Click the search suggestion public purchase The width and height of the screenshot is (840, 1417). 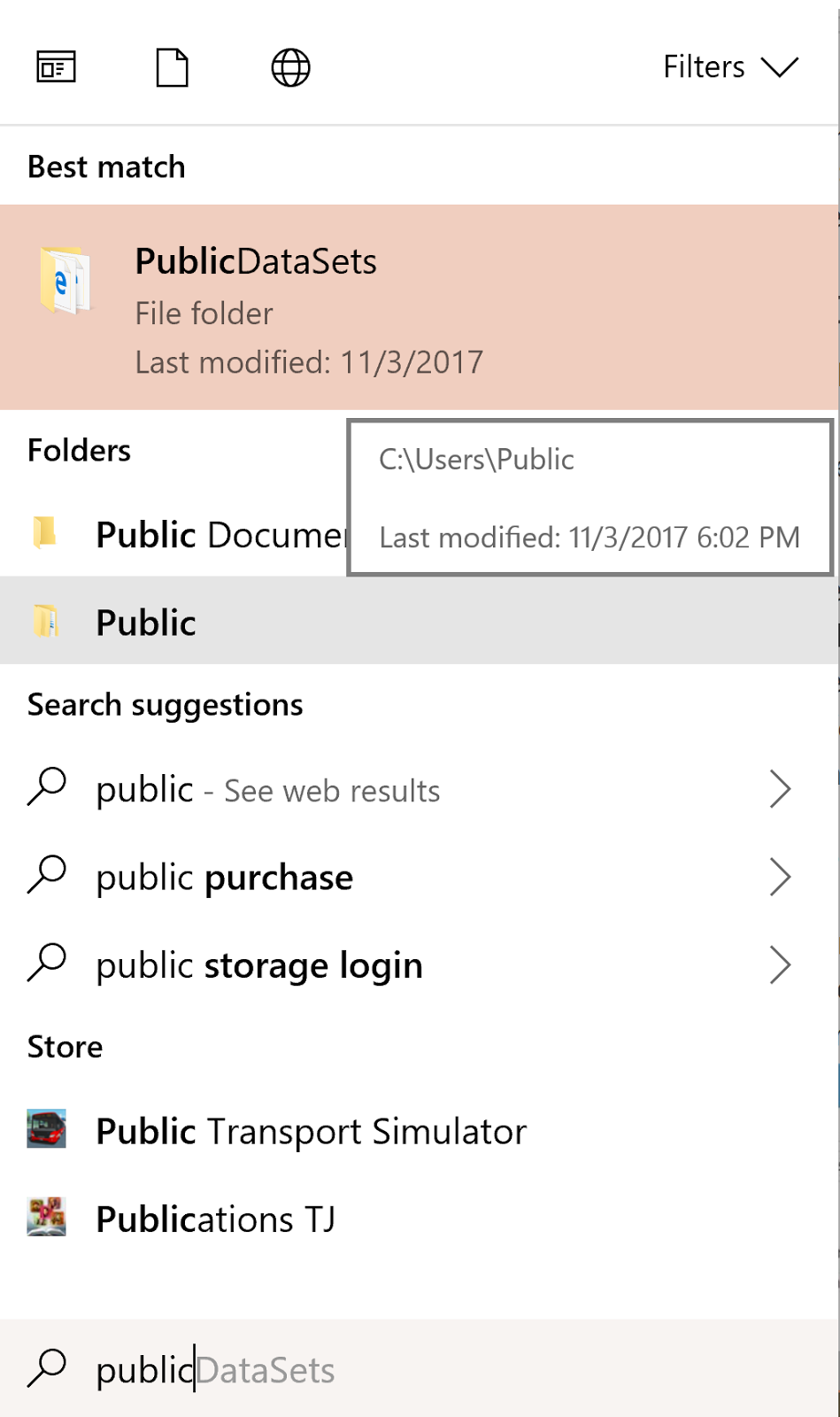[224, 877]
